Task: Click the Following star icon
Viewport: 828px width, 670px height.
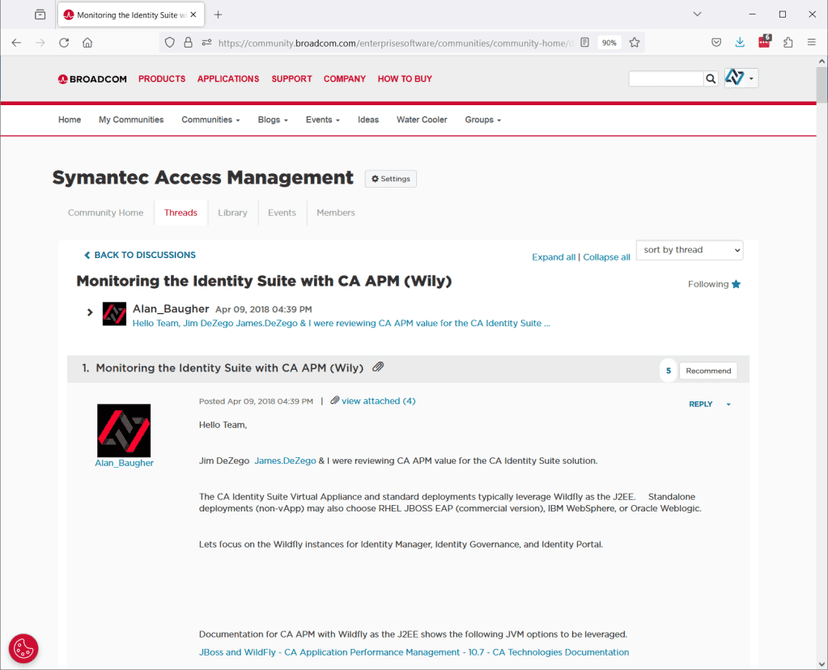Action: (736, 284)
